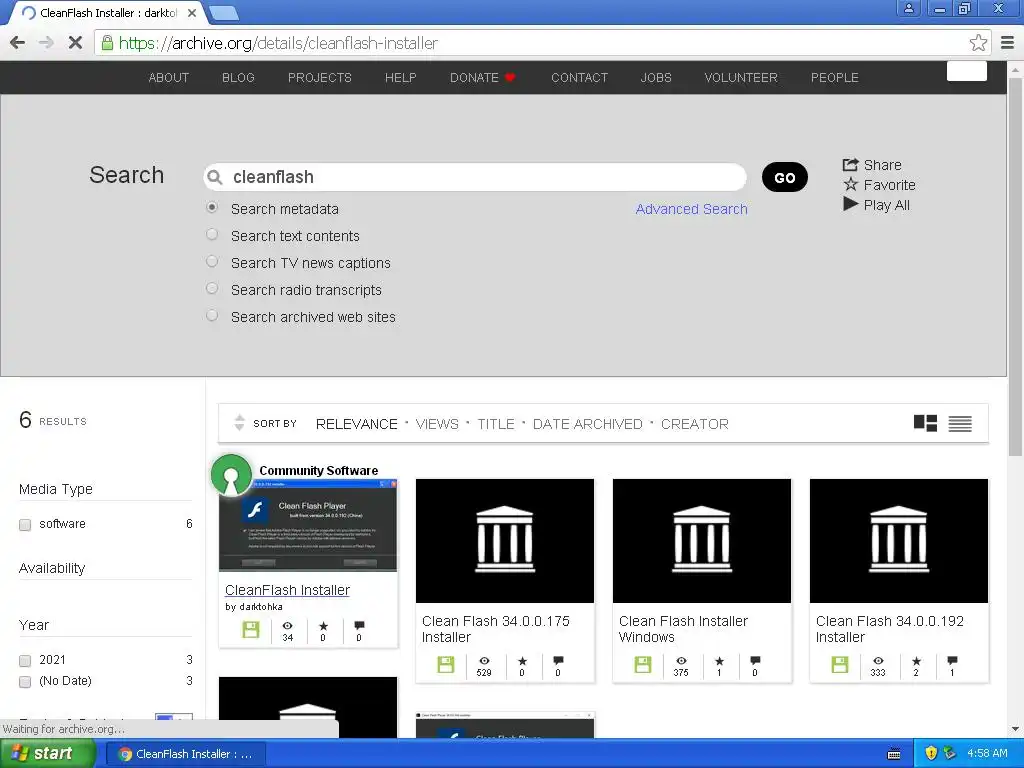Click the page vertical scrollbar thumb
The width and height of the screenshot is (1024, 768).
coord(1015,266)
